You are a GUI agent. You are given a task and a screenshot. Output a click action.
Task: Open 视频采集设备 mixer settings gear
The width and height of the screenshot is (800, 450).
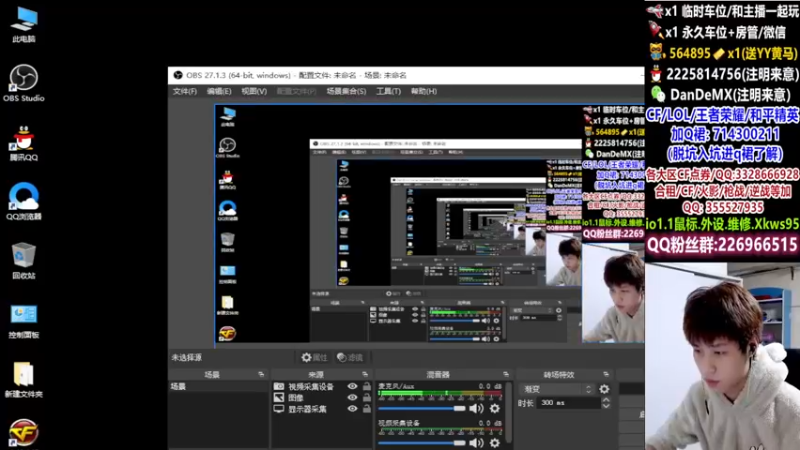point(495,443)
